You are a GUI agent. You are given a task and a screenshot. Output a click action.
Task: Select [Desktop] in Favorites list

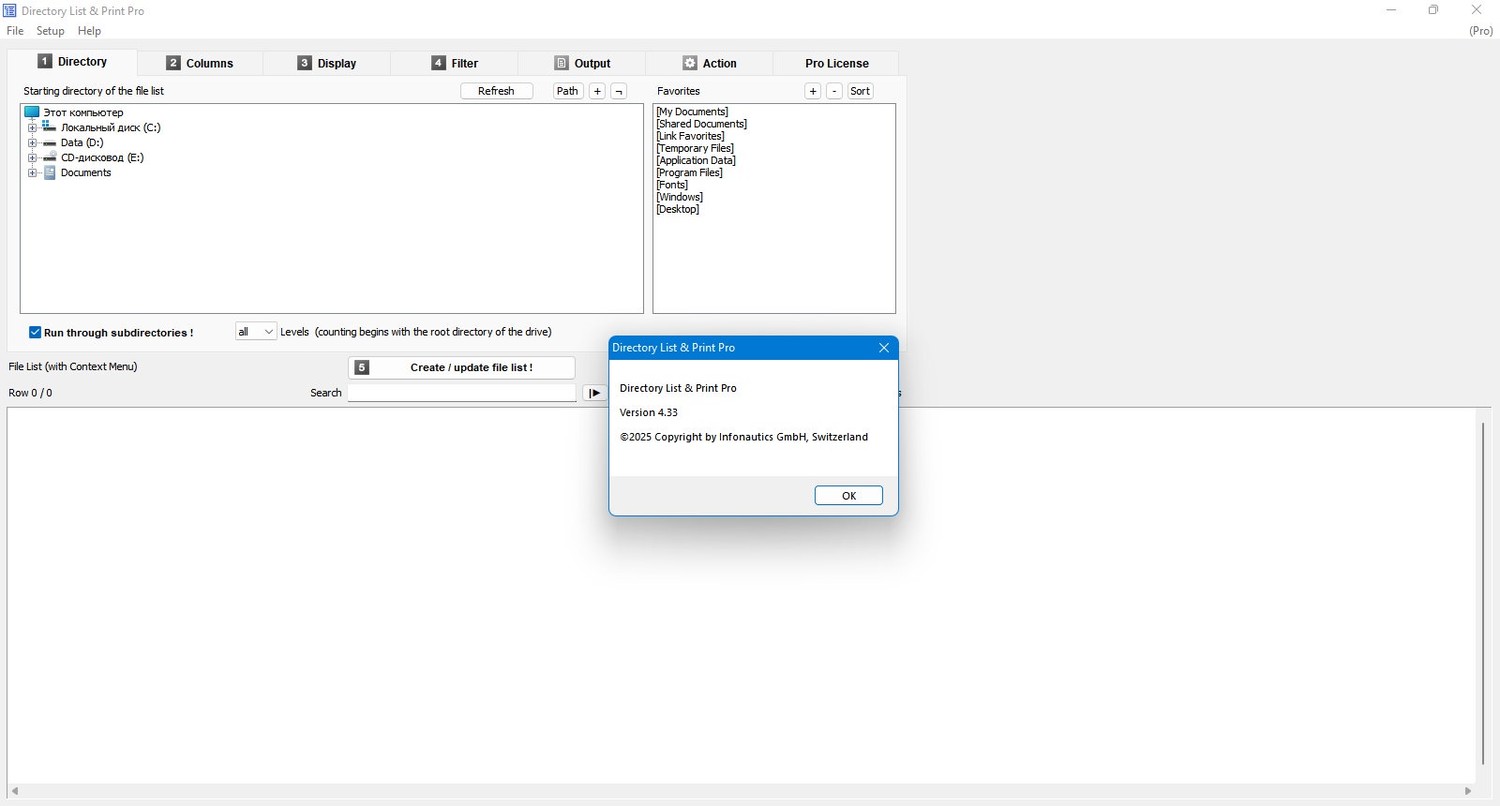(x=678, y=209)
